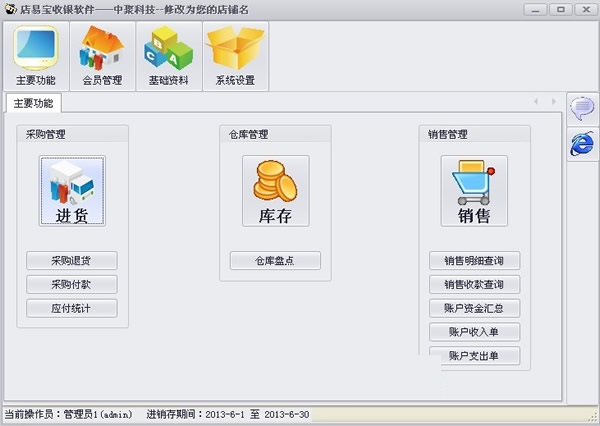Open 基础资料 basic data
Screen dimensions: 600x426
pyautogui.click(x=169, y=56)
